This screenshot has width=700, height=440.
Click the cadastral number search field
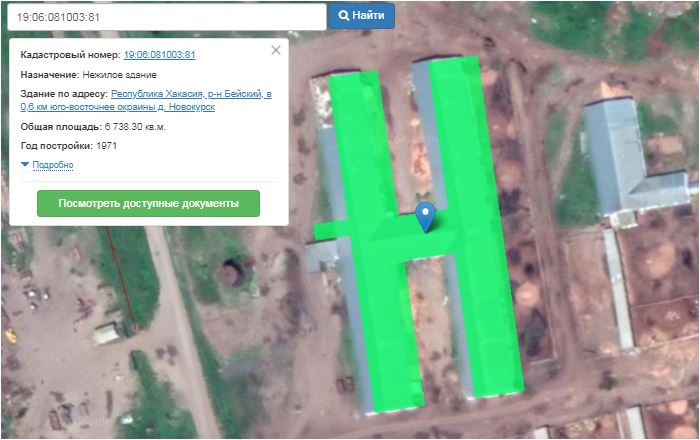tap(167, 17)
